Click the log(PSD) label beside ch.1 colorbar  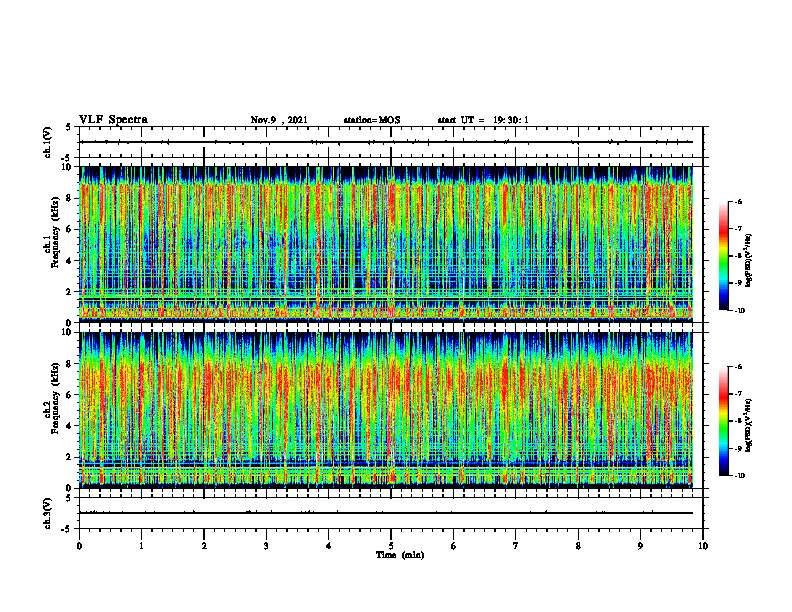pyautogui.click(x=749, y=261)
